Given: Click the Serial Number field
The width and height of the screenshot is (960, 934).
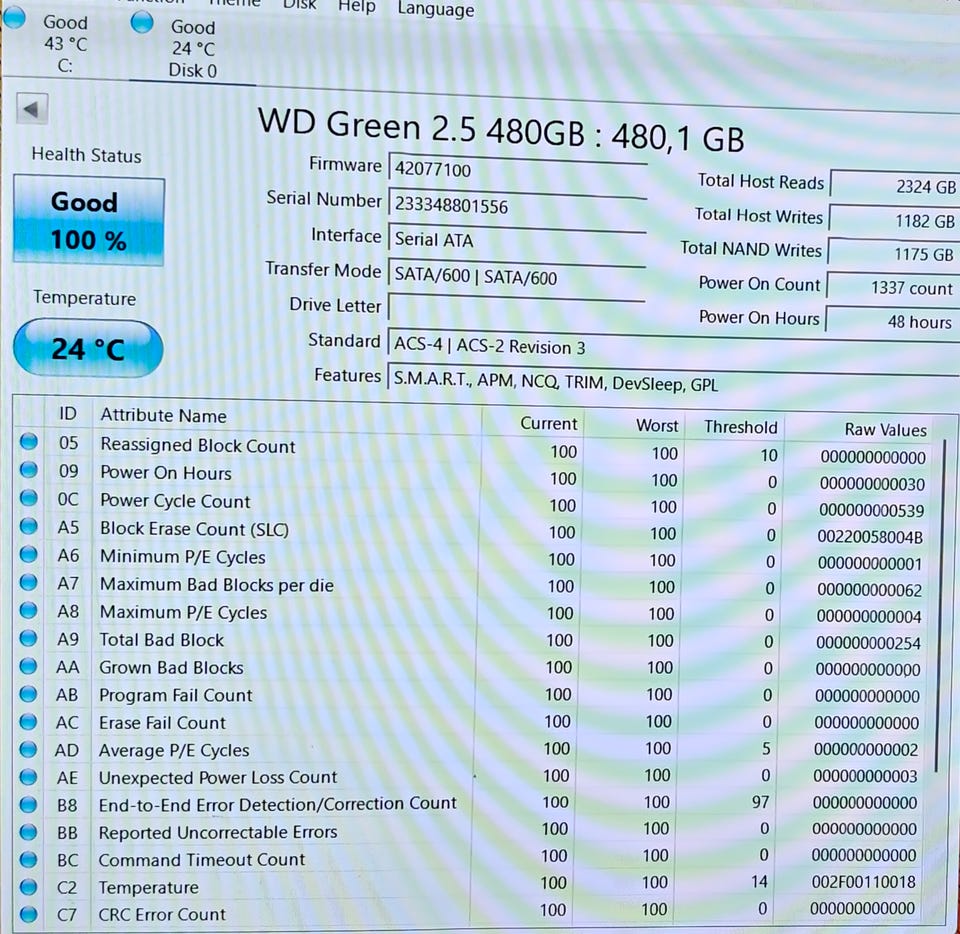Looking at the screenshot, I should pos(518,205).
